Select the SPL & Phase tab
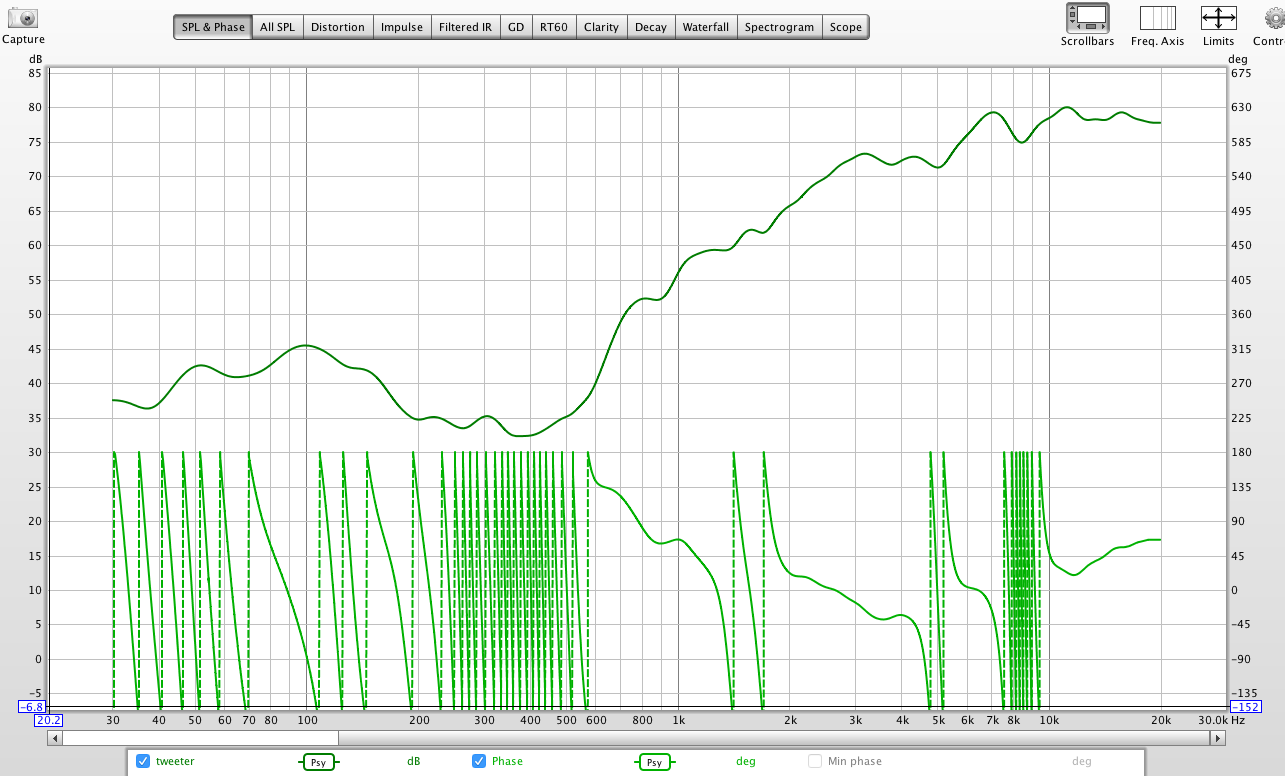1285x776 pixels. pos(213,27)
